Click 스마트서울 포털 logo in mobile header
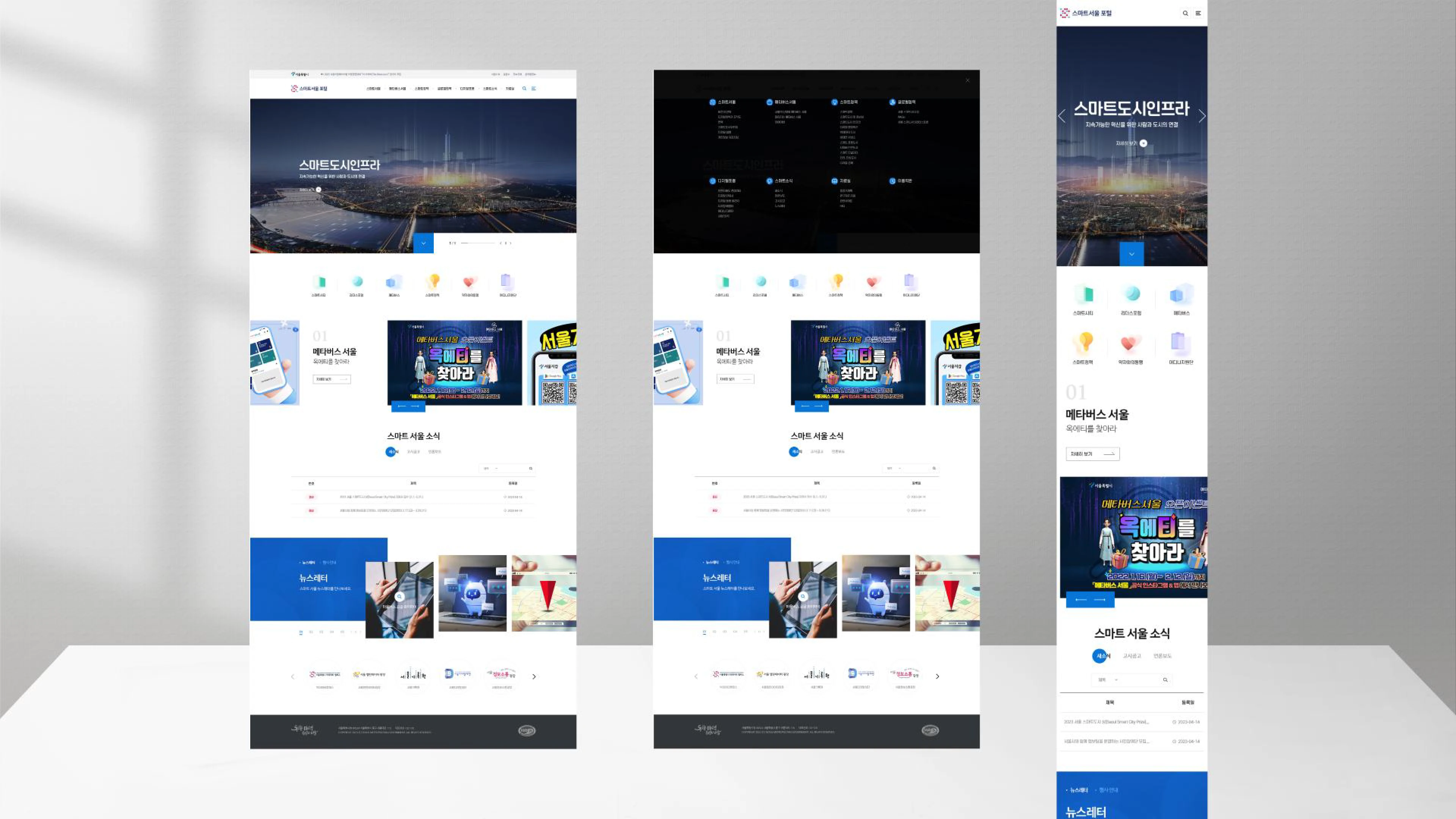The image size is (1456, 819). [1086, 13]
